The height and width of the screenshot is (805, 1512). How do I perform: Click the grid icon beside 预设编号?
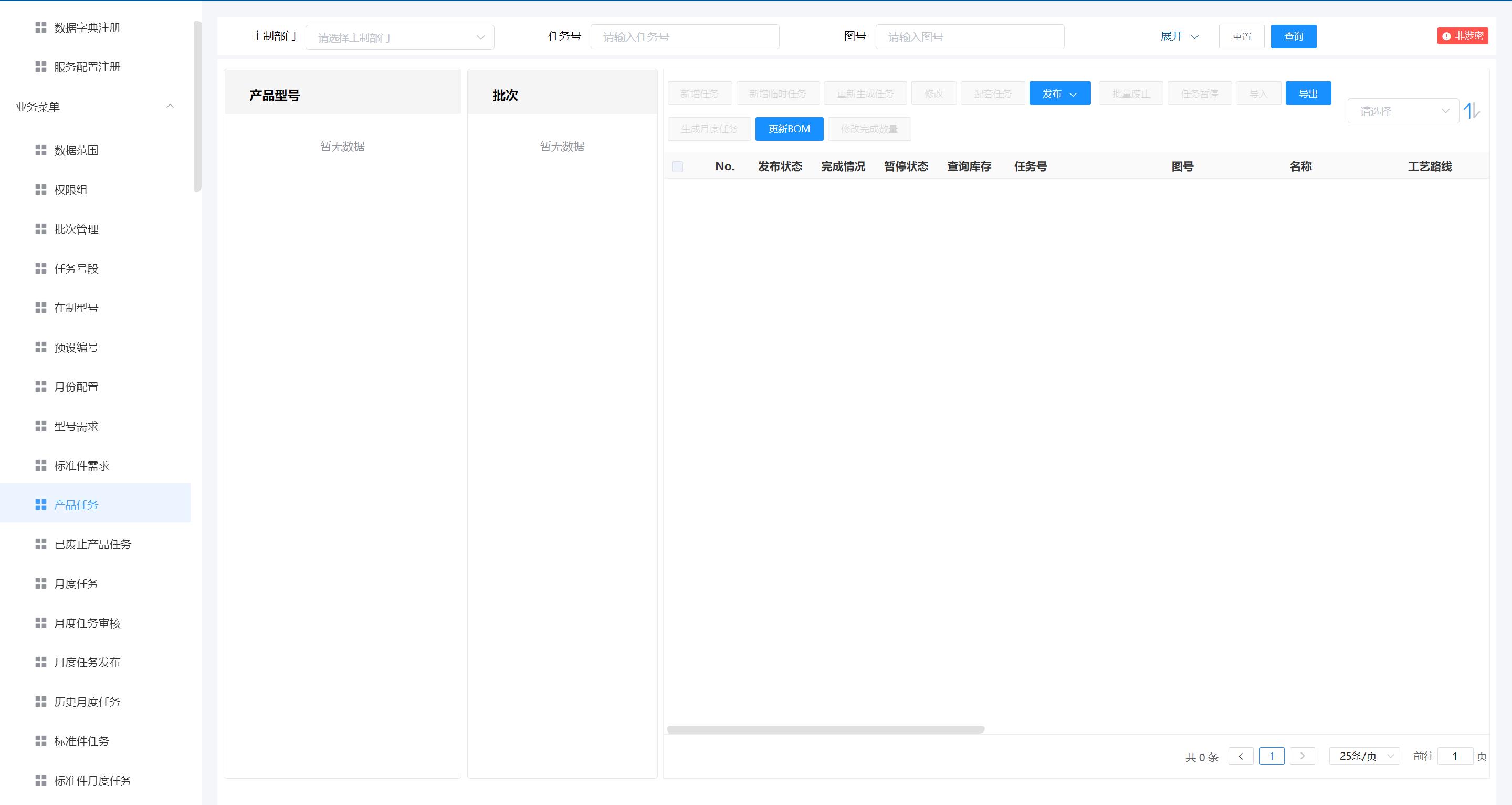tap(40, 347)
